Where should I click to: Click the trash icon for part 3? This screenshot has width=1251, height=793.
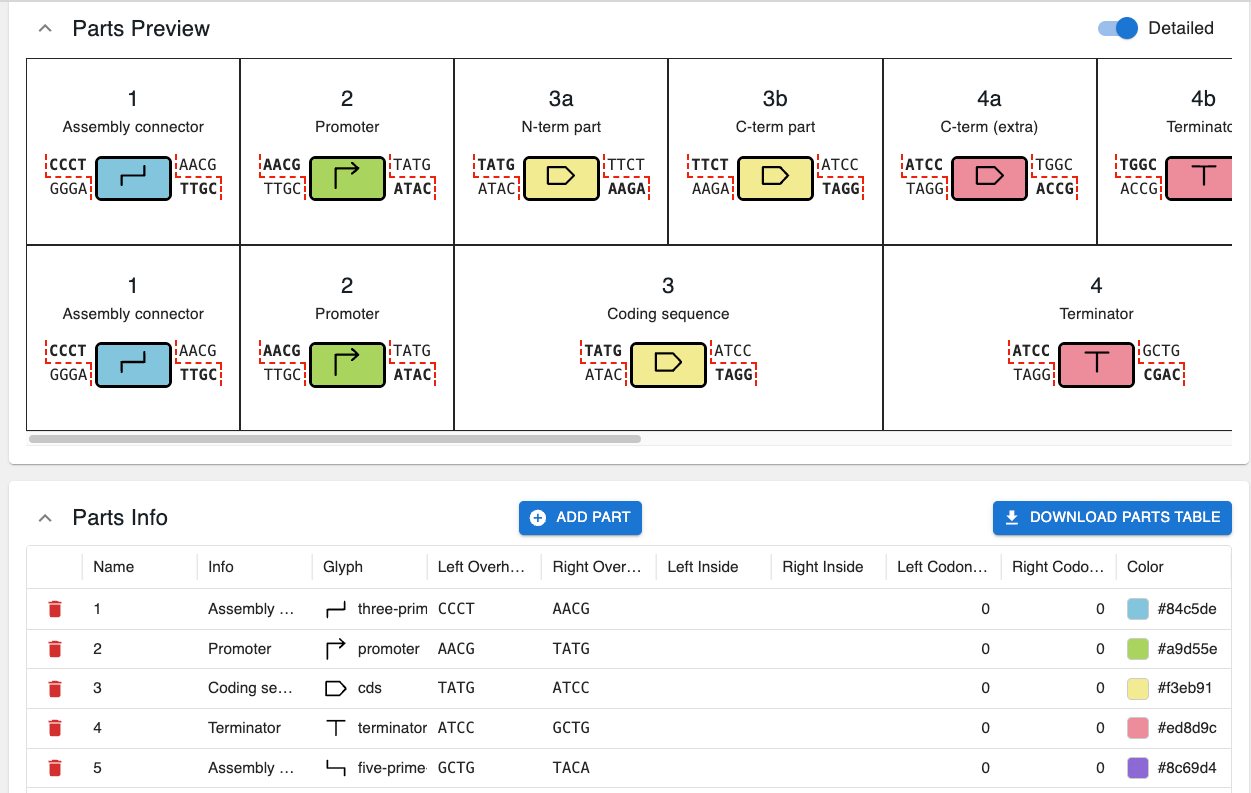[55, 688]
